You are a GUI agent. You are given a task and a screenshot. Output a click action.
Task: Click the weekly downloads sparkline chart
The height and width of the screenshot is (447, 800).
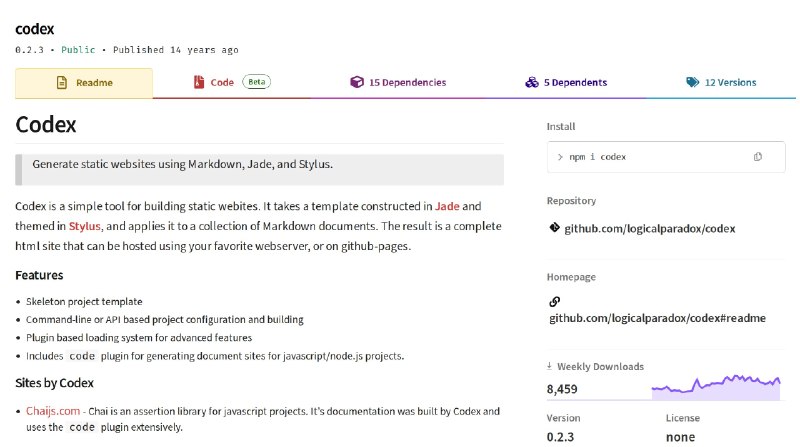pyautogui.click(x=716, y=388)
